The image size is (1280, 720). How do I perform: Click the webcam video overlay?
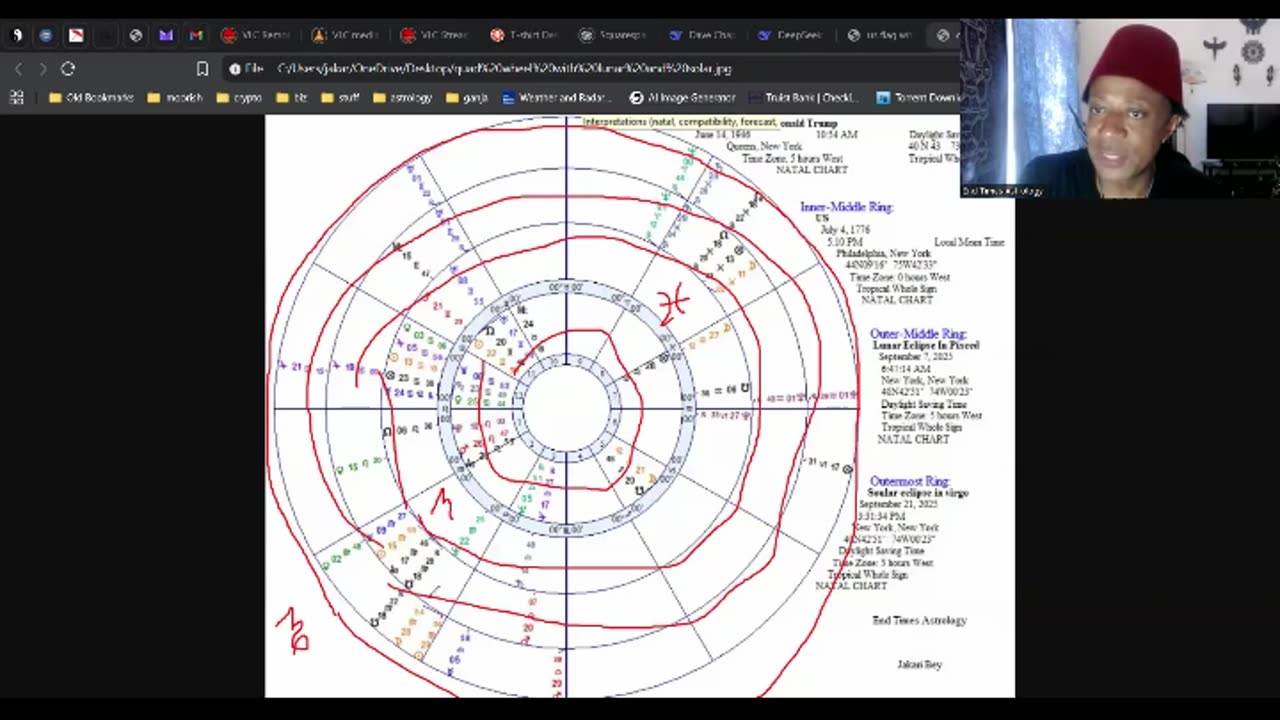1120,108
